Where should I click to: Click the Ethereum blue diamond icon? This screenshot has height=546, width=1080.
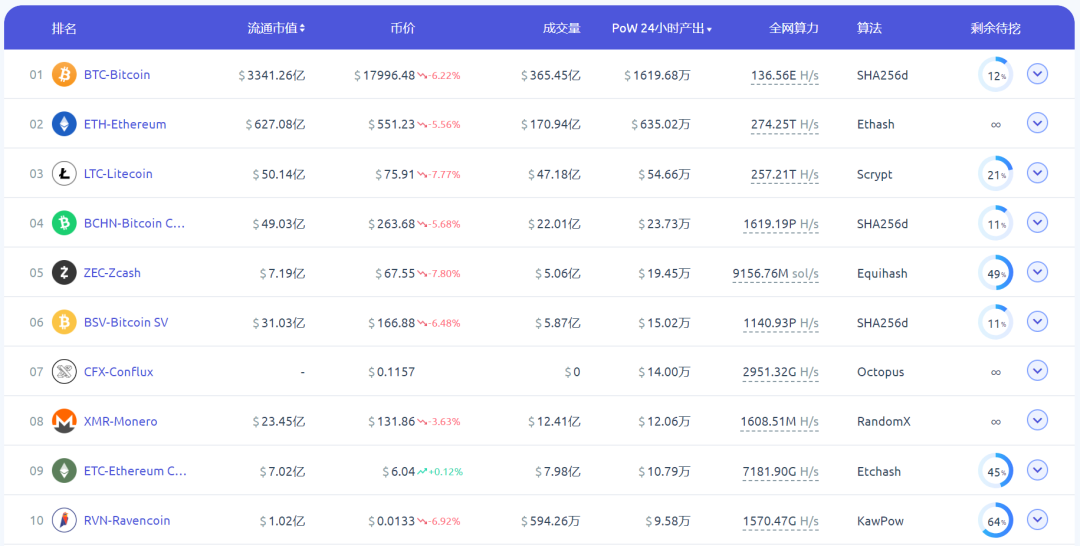click(x=64, y=124)
